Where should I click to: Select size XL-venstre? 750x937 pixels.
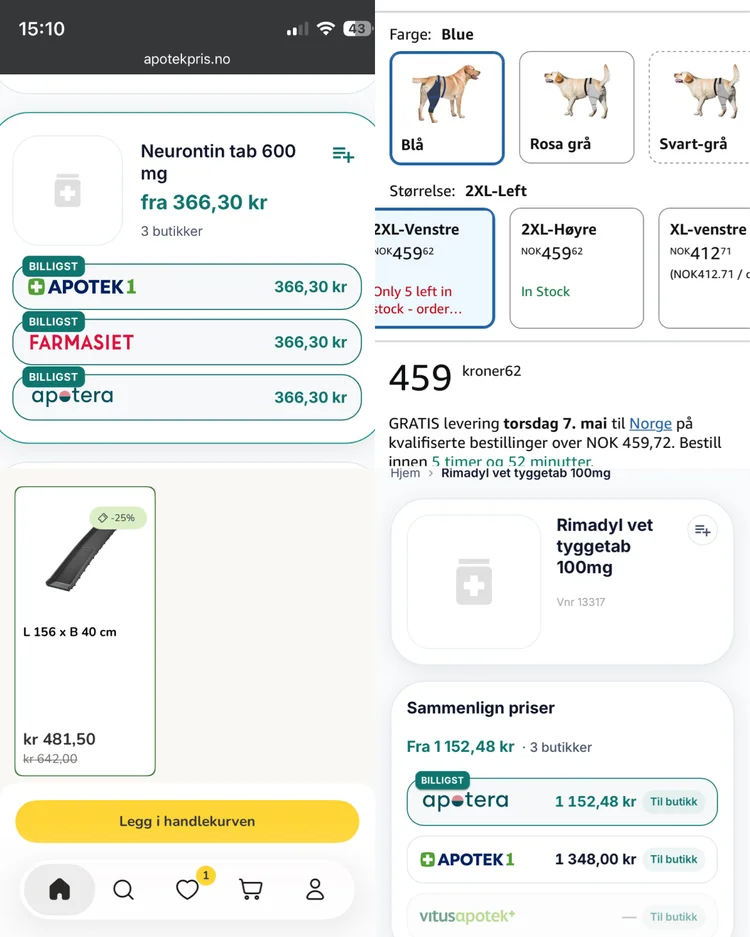point(705,267)
